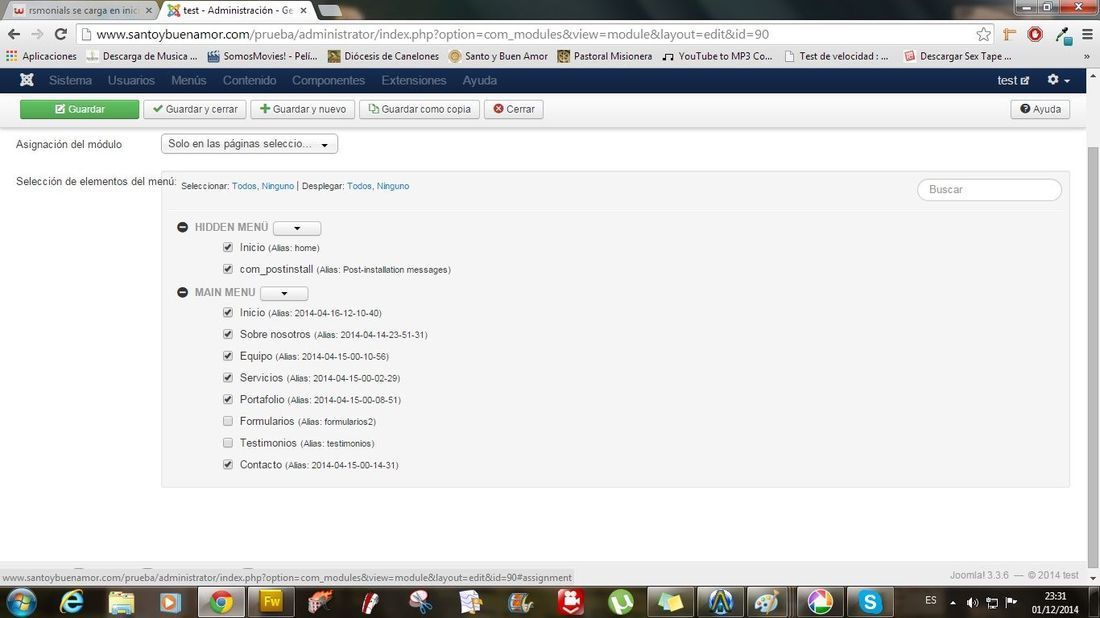1100x618 pixels.
Task: Click the Buscar search field
Action: click(989, 189)
